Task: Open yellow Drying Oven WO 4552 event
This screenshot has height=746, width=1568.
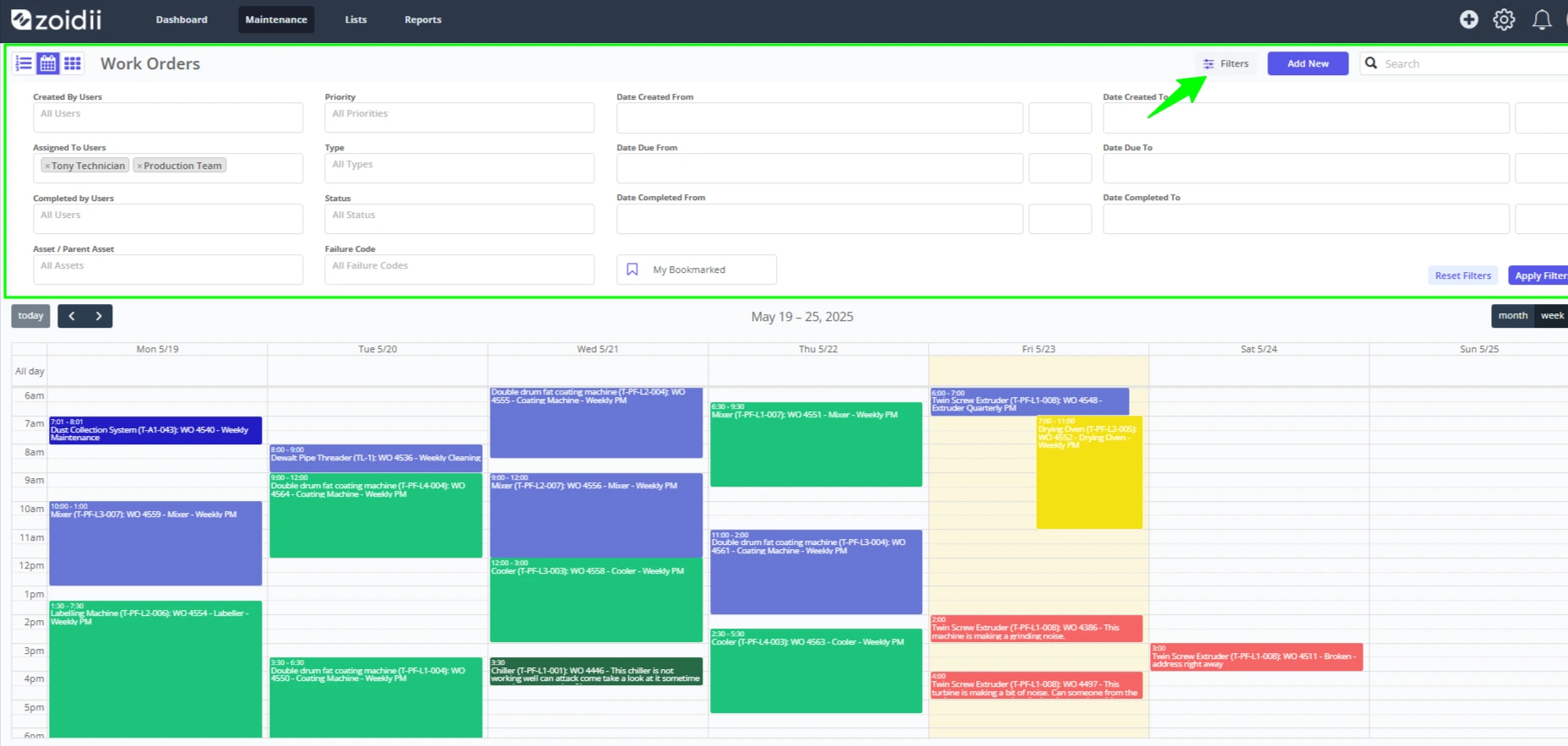Action: click(1089, 472)
